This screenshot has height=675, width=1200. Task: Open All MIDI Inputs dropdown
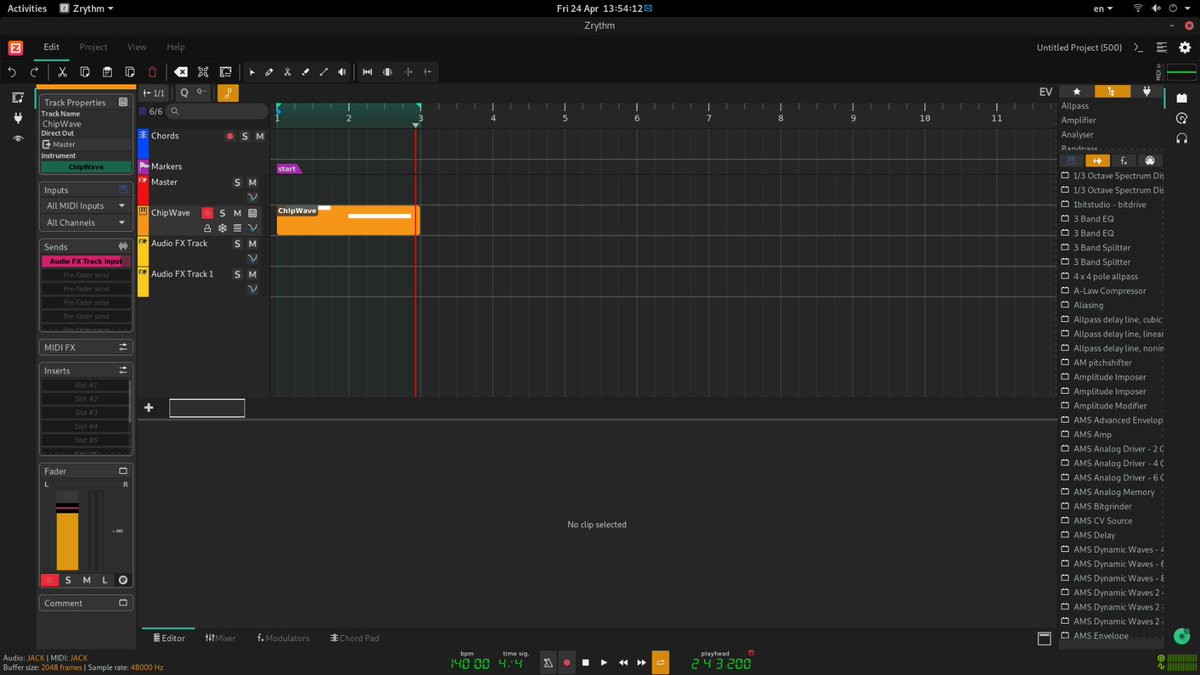pyautogui.click(x=86, y=206)
